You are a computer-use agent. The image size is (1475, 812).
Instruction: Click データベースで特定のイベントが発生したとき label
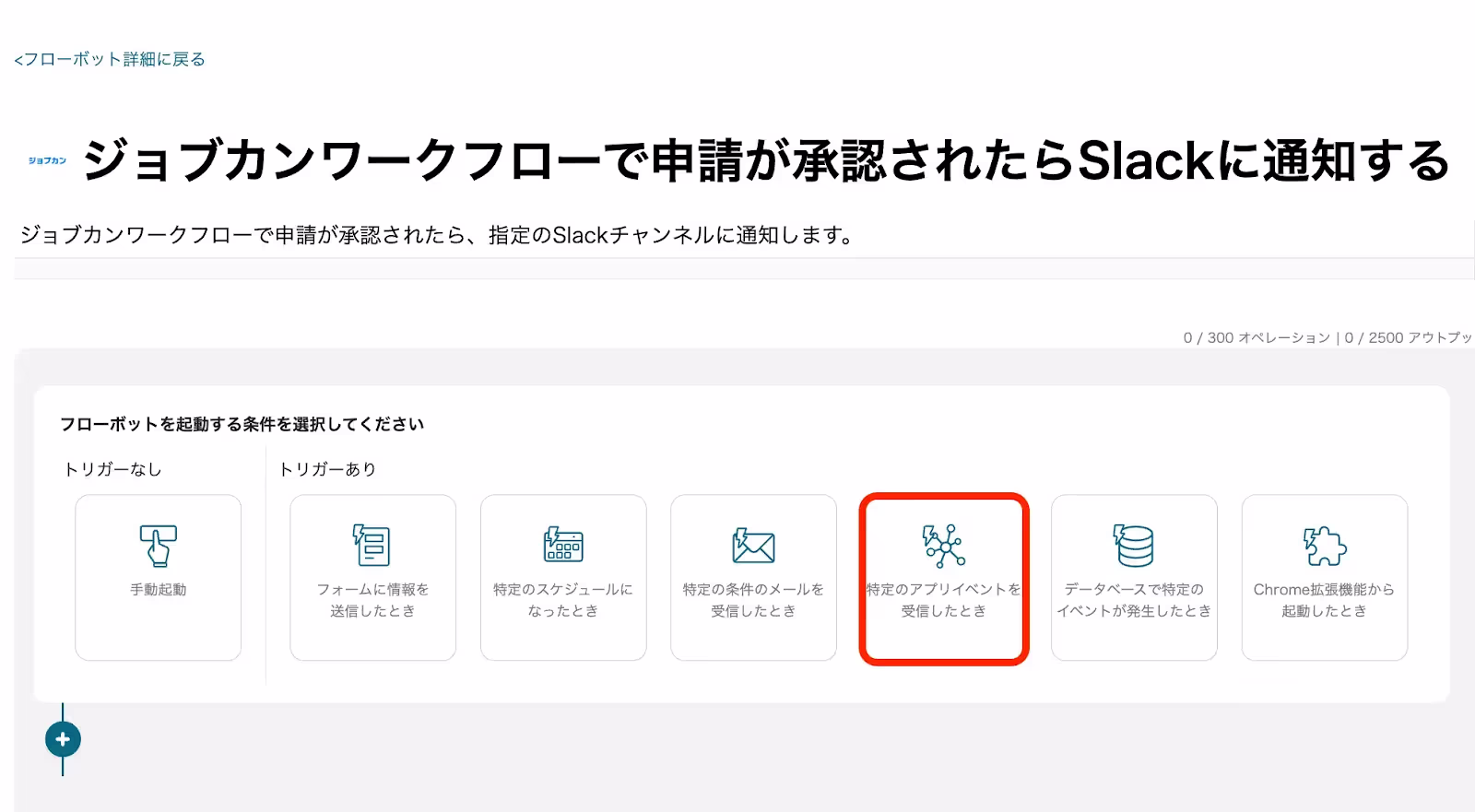pos(1134,600)
